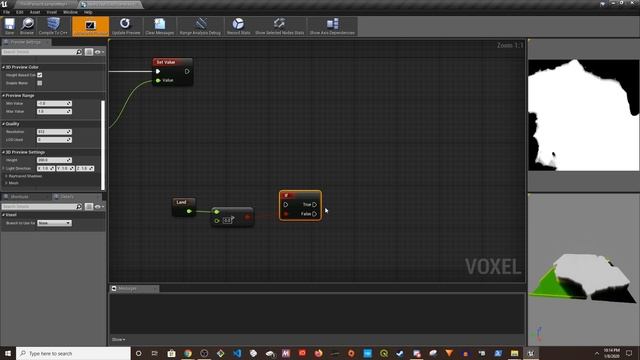Screen dimensions: 640x360
Task: Click the Update Preview icon
Action: 126,26
